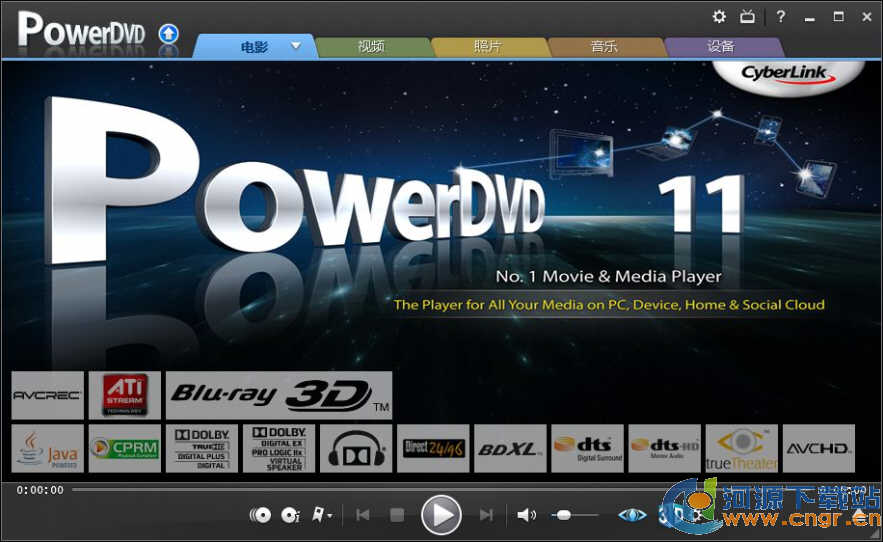The height and width of the screenshot is (542, 883).
Task: Open the disc menu icon
Action: click(261, 515)
